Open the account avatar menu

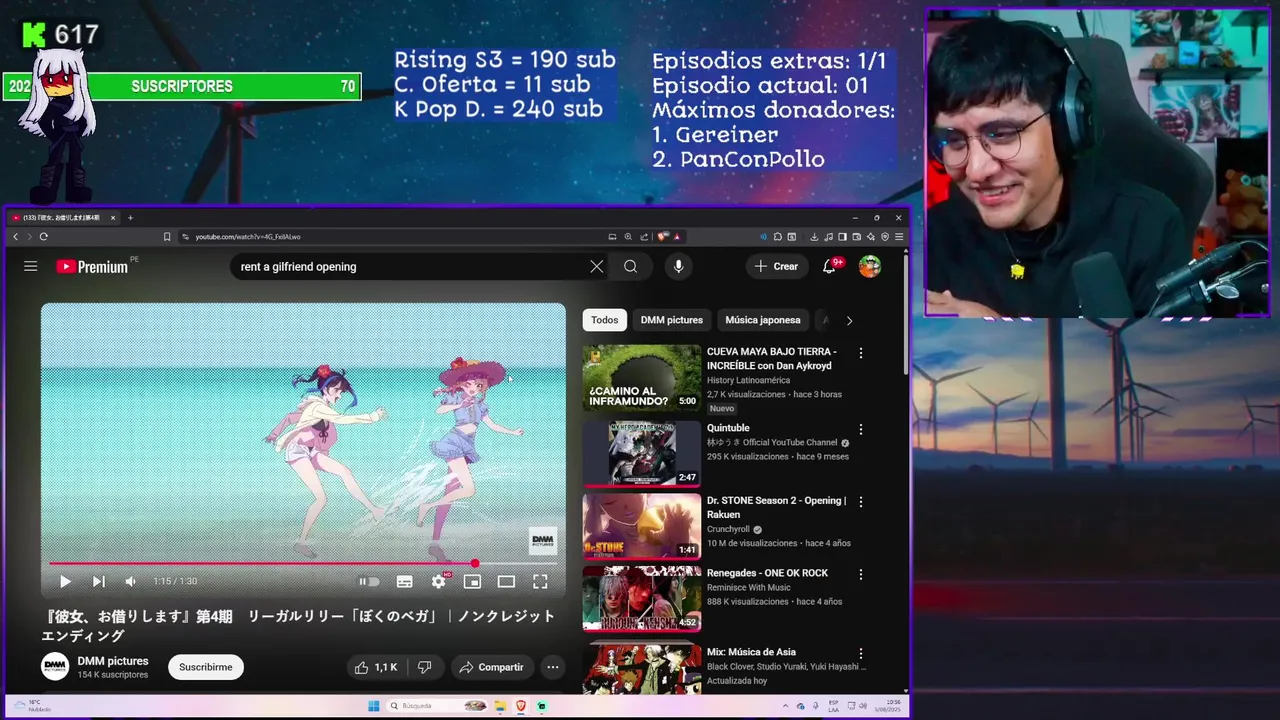point(870,266)
